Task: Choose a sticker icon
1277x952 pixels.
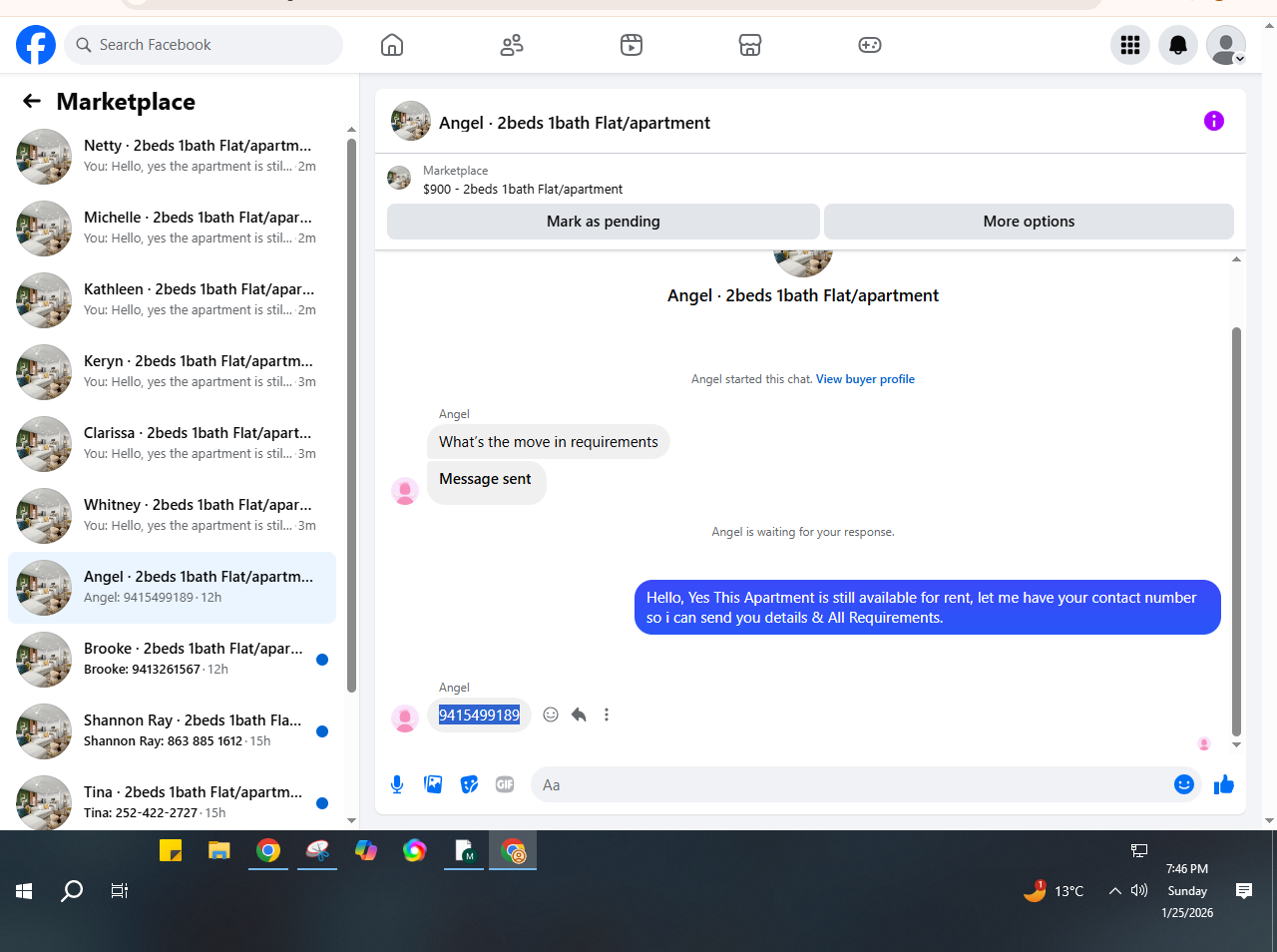Action: tap(469, 784)
